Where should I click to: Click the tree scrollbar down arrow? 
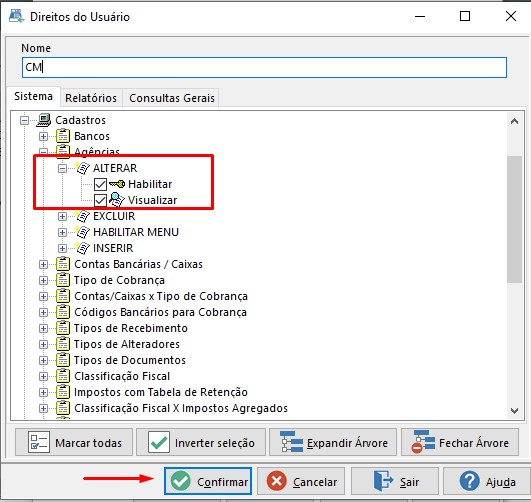[514, 411]
